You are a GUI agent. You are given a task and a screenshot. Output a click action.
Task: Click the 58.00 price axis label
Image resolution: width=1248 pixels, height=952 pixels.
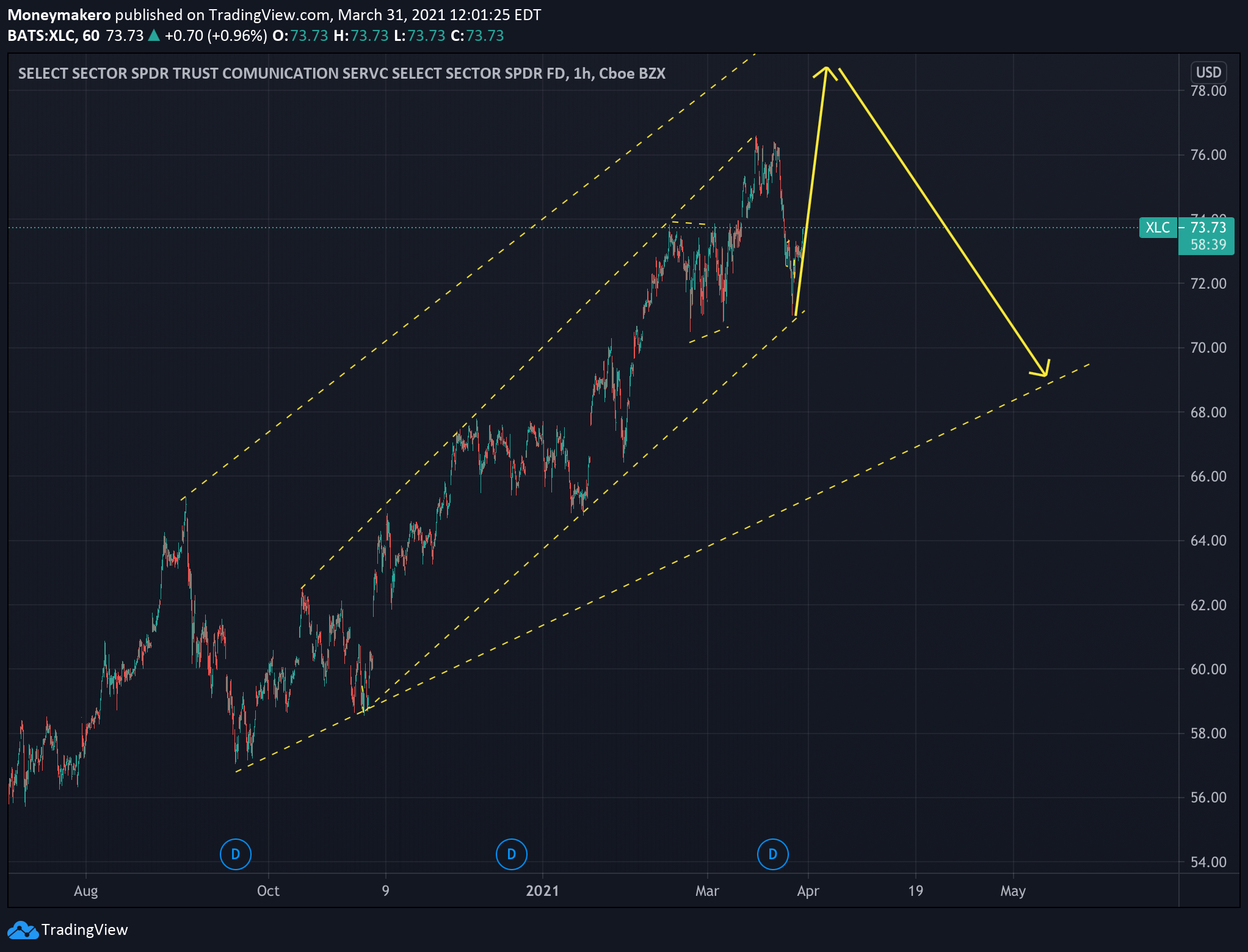[x=1208, y=734]
